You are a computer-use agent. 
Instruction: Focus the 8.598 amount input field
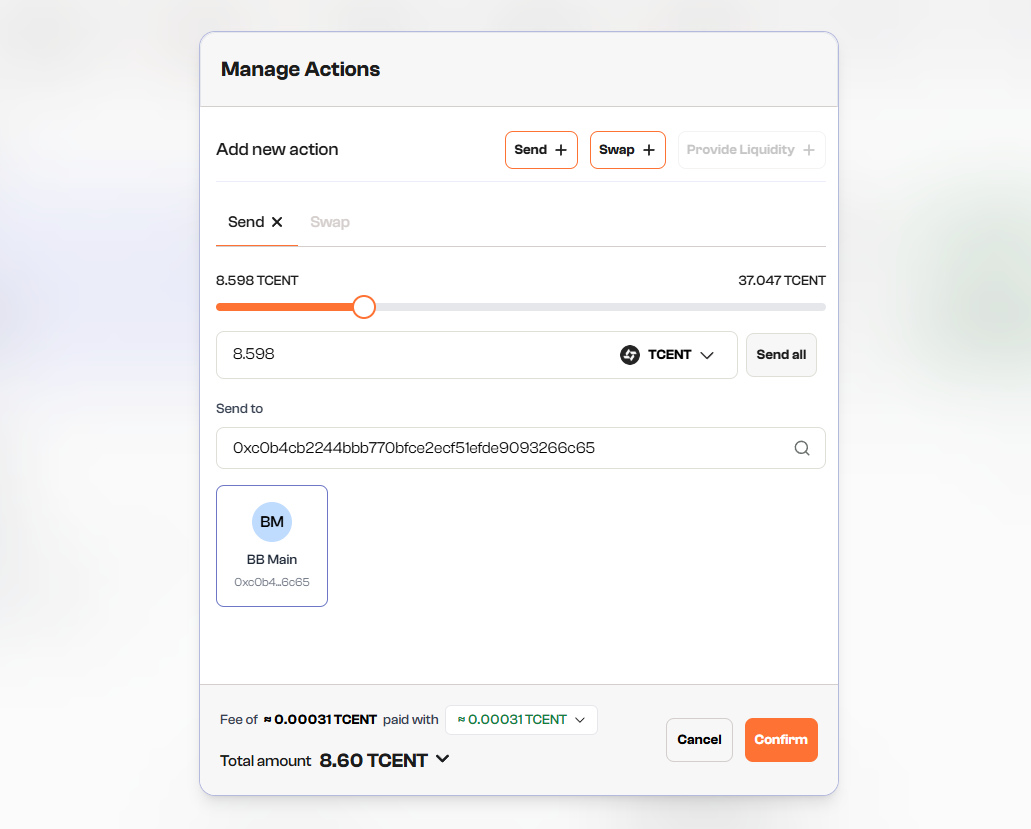pyautogui.click(x=410, y=355)
